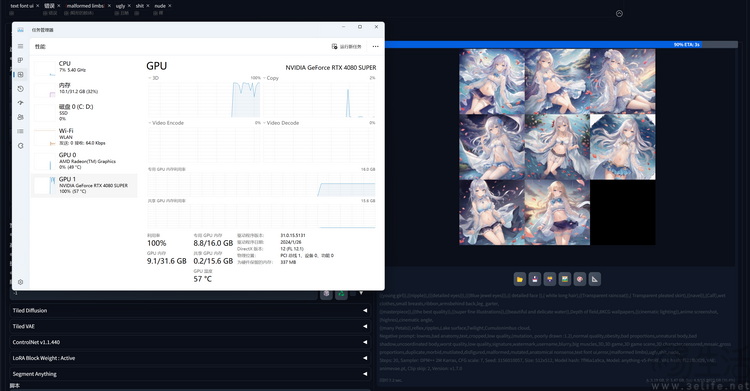
Task: Expand Tiled Diffusion accordion
Action: click(x=190, y=311)
